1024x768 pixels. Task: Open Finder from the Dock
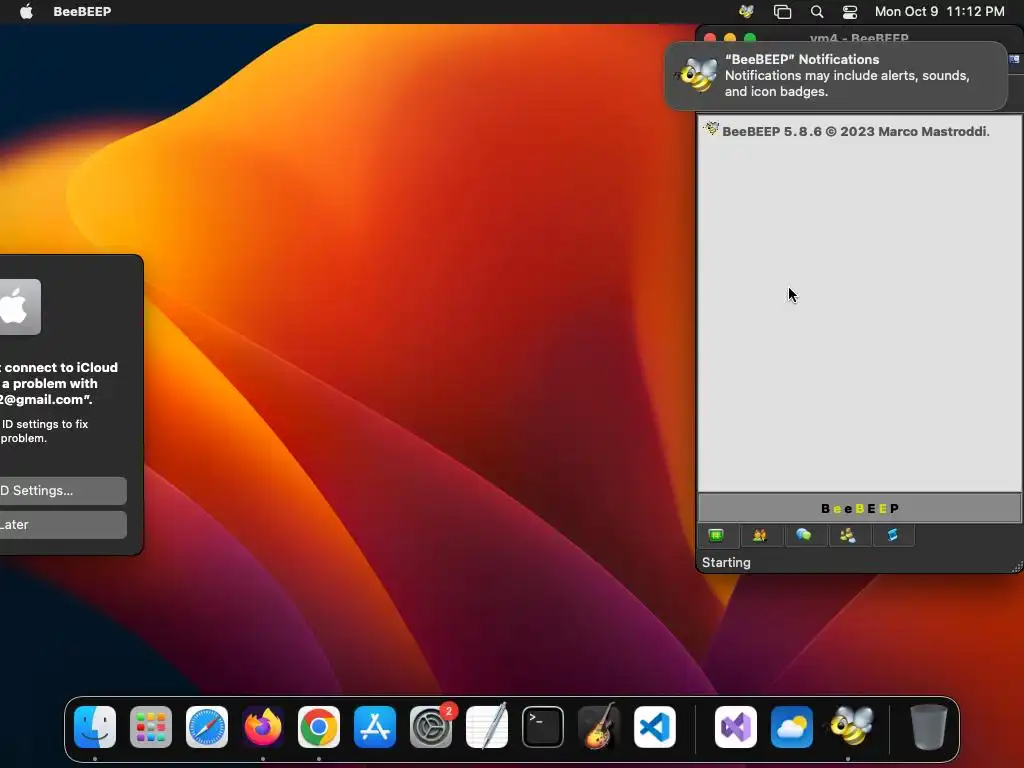95,727
